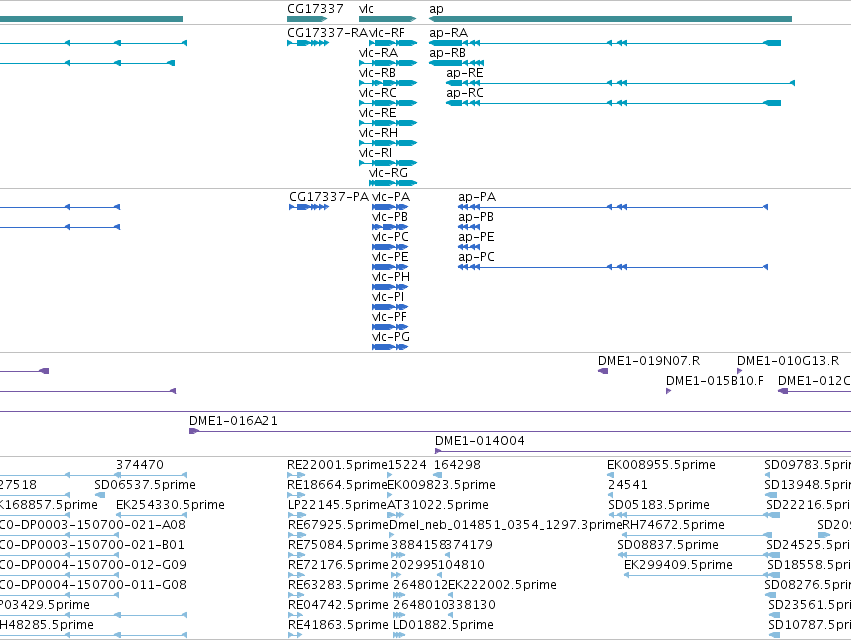Click the DME1-014O04 clone label
The image size is (851, 640).
pyautogui.click(x=480, y=441)
